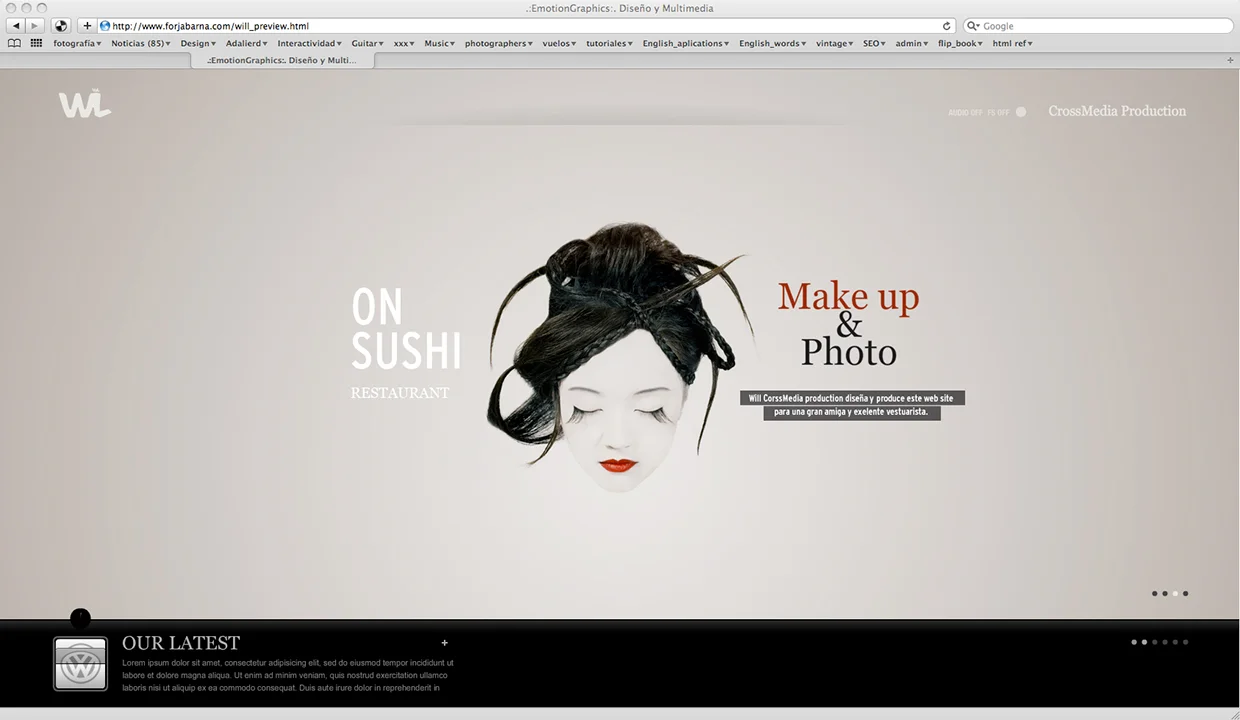Open the vuelos bookmarks folder
This screenshot has width=1240, height=720.
559,43
